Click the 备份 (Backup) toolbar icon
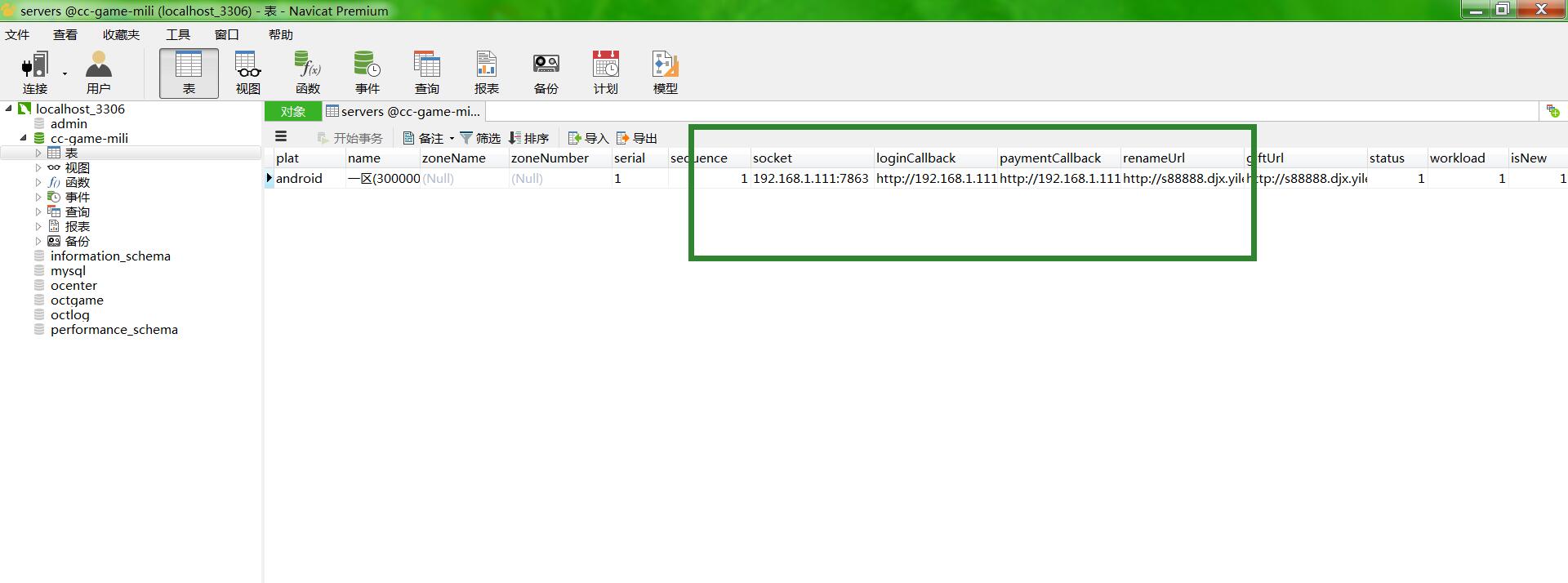The image size is (1568, 583). [x=546, y=73]
